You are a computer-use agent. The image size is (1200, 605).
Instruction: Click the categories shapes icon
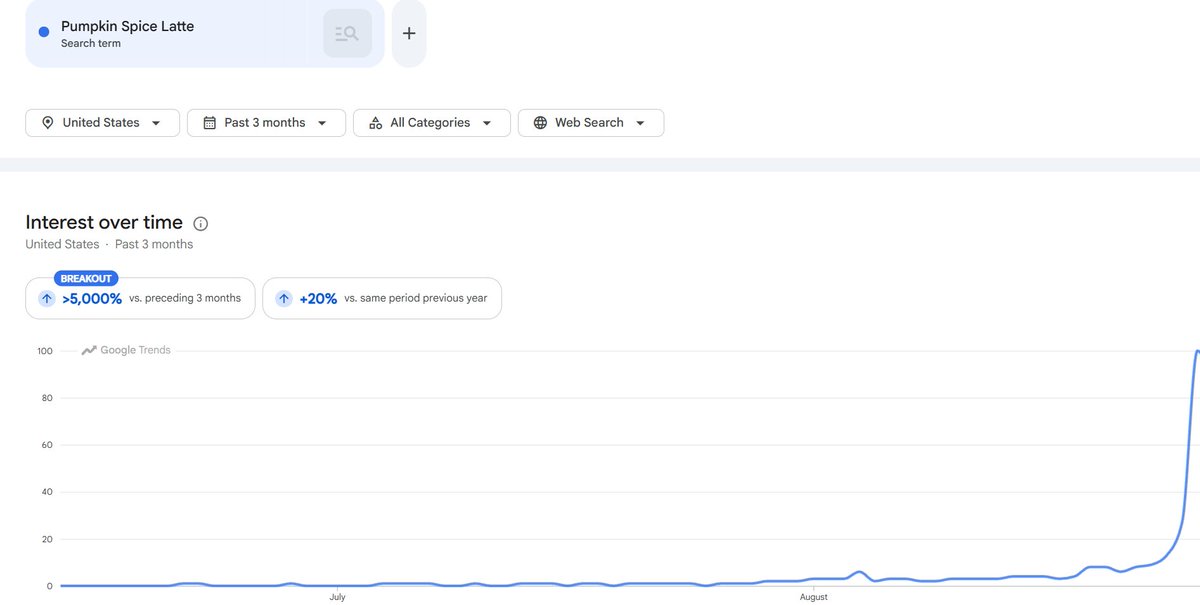[x=375, y=123]
